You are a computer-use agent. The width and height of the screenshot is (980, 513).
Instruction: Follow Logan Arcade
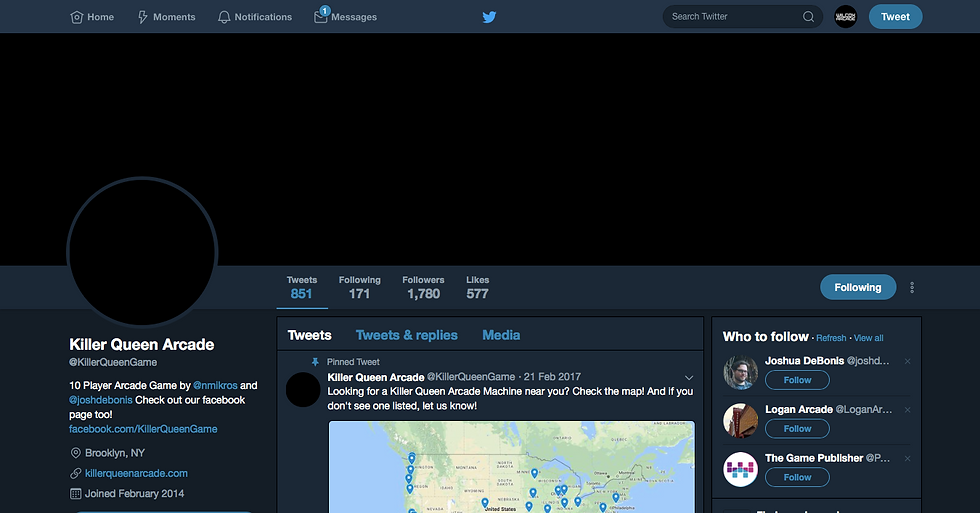(798, 429)
